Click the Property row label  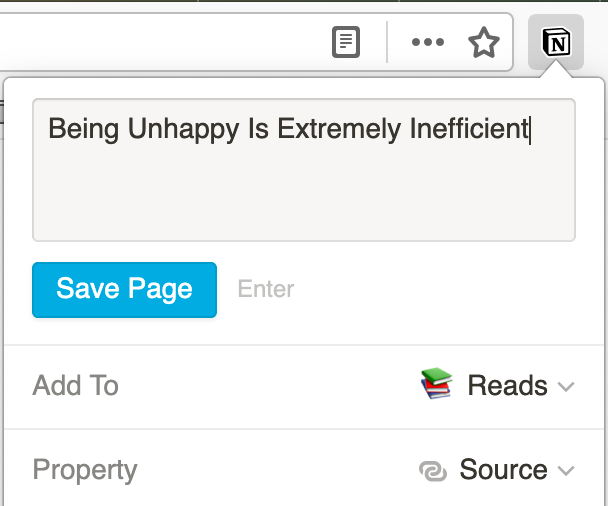[85, 470]
